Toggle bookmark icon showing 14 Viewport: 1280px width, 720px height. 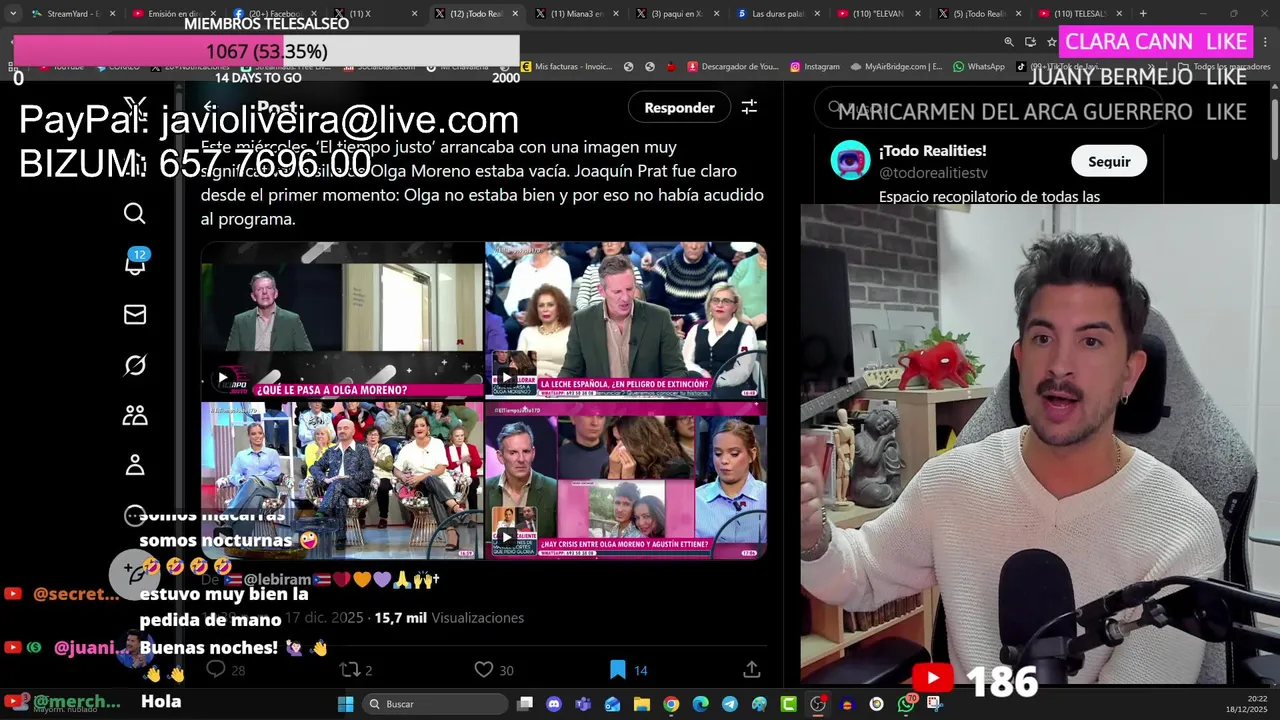(618, 670)
